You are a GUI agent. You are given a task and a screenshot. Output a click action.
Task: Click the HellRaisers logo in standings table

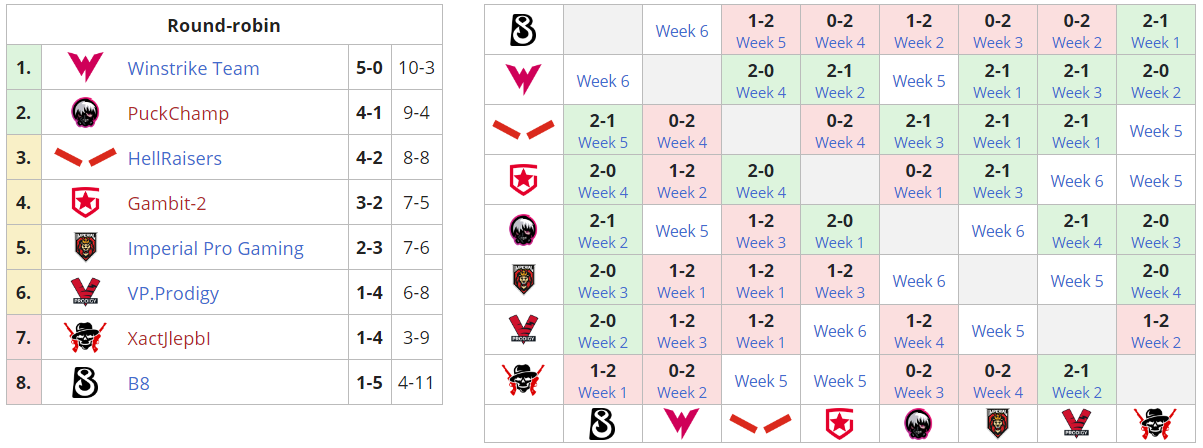click(x=85, y=158)
